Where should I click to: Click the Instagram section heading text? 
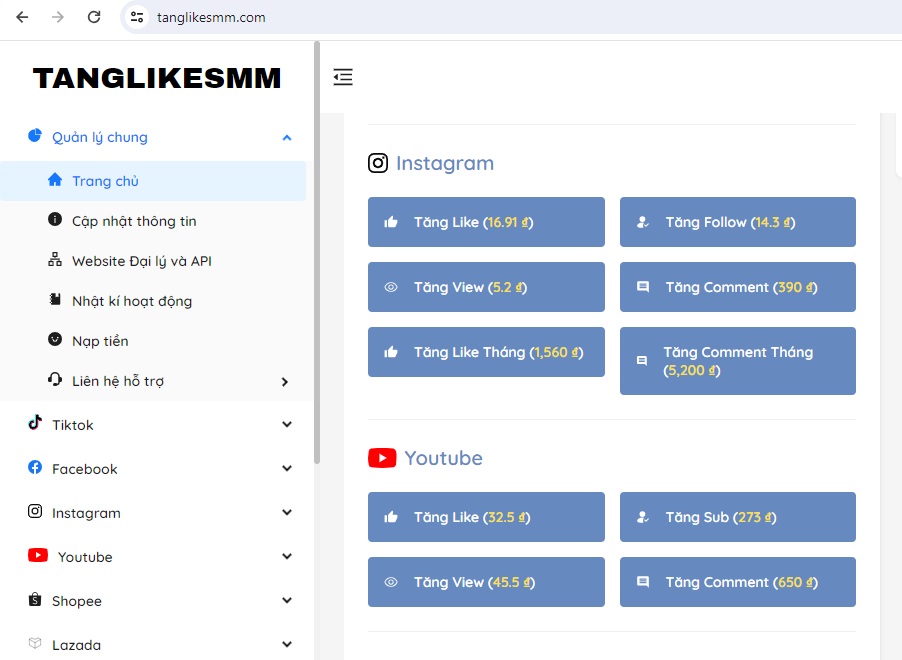click(x=445, y=163)
